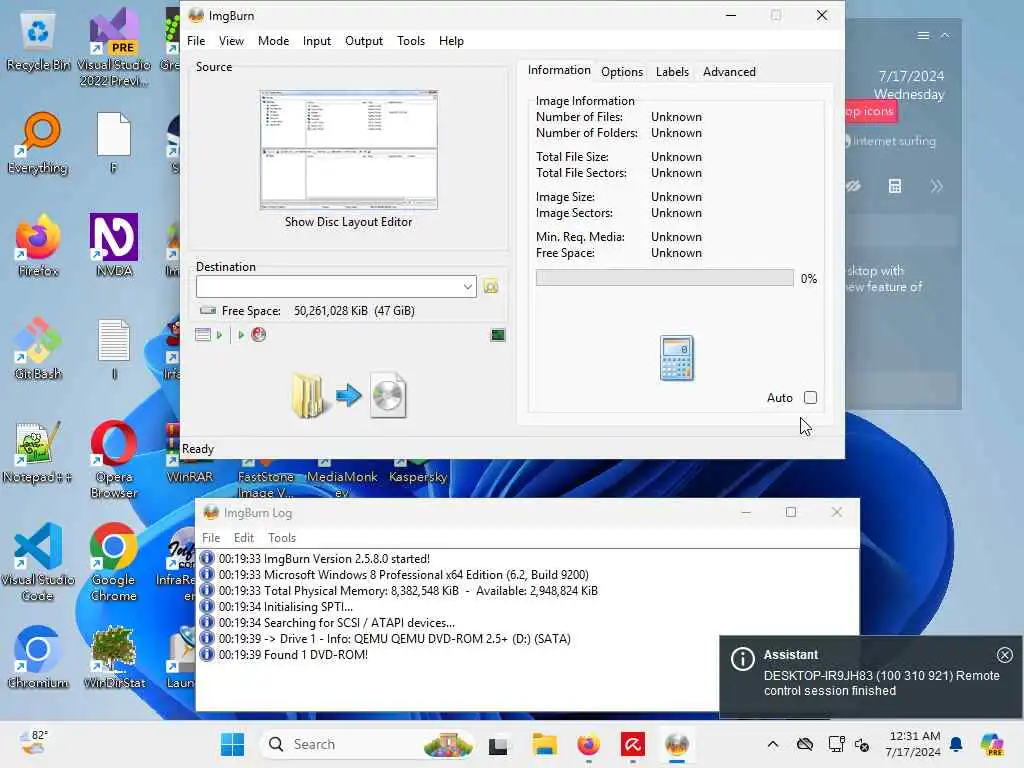The width and height of the screenshot is (1024, 768).
Task: Select the Visual Studio 2022 Preview icon
Action: point(114,48)
